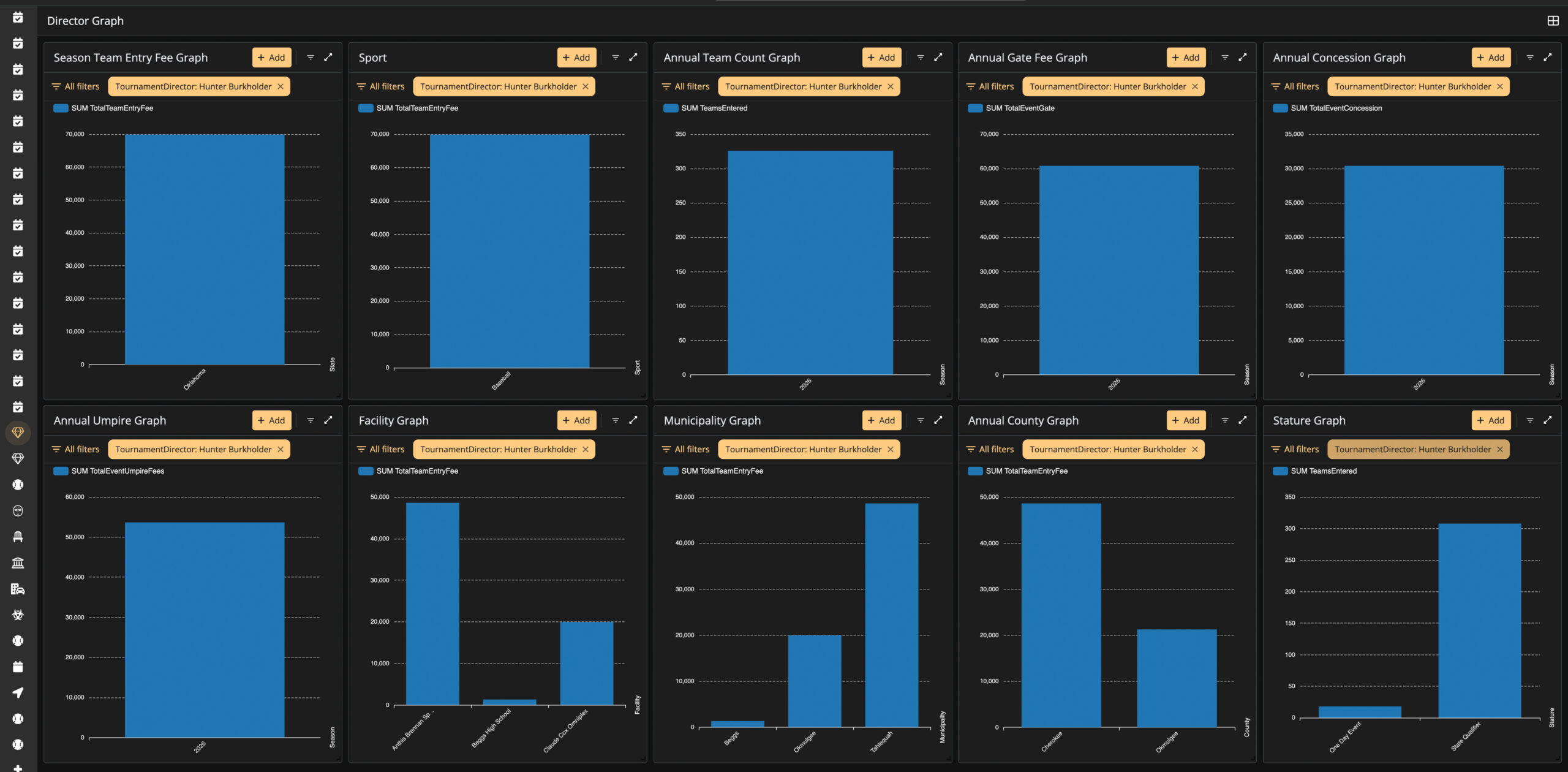Click the Add button in Facility Graph
The height and width of the screenshot is (772, 1568).
(576, 420)
